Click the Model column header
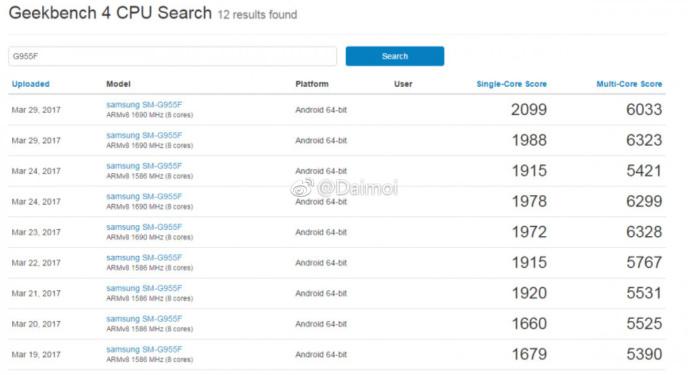 click(118, 84)
